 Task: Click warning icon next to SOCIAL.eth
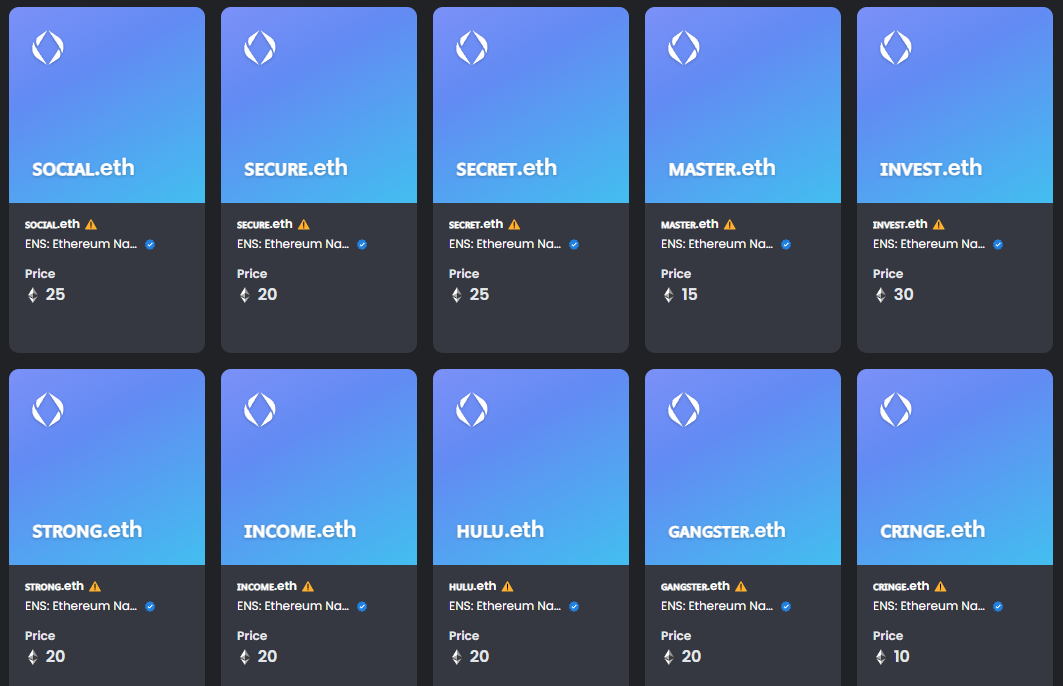[91, 224]
